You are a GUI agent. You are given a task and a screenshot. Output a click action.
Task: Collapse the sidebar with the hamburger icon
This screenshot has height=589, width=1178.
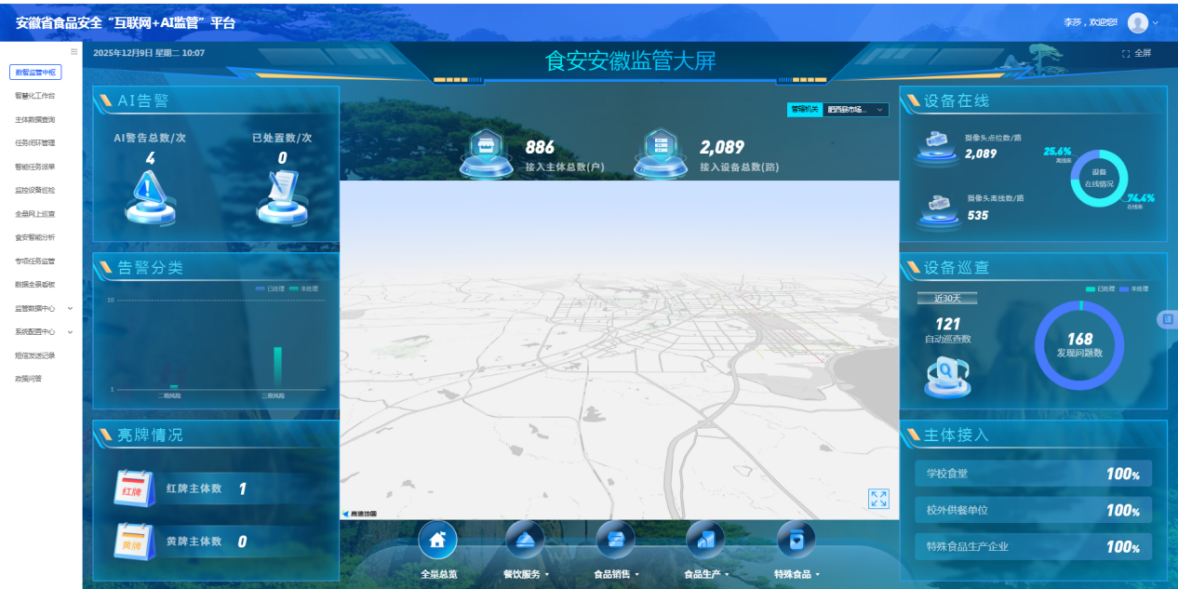pos(74,52)
